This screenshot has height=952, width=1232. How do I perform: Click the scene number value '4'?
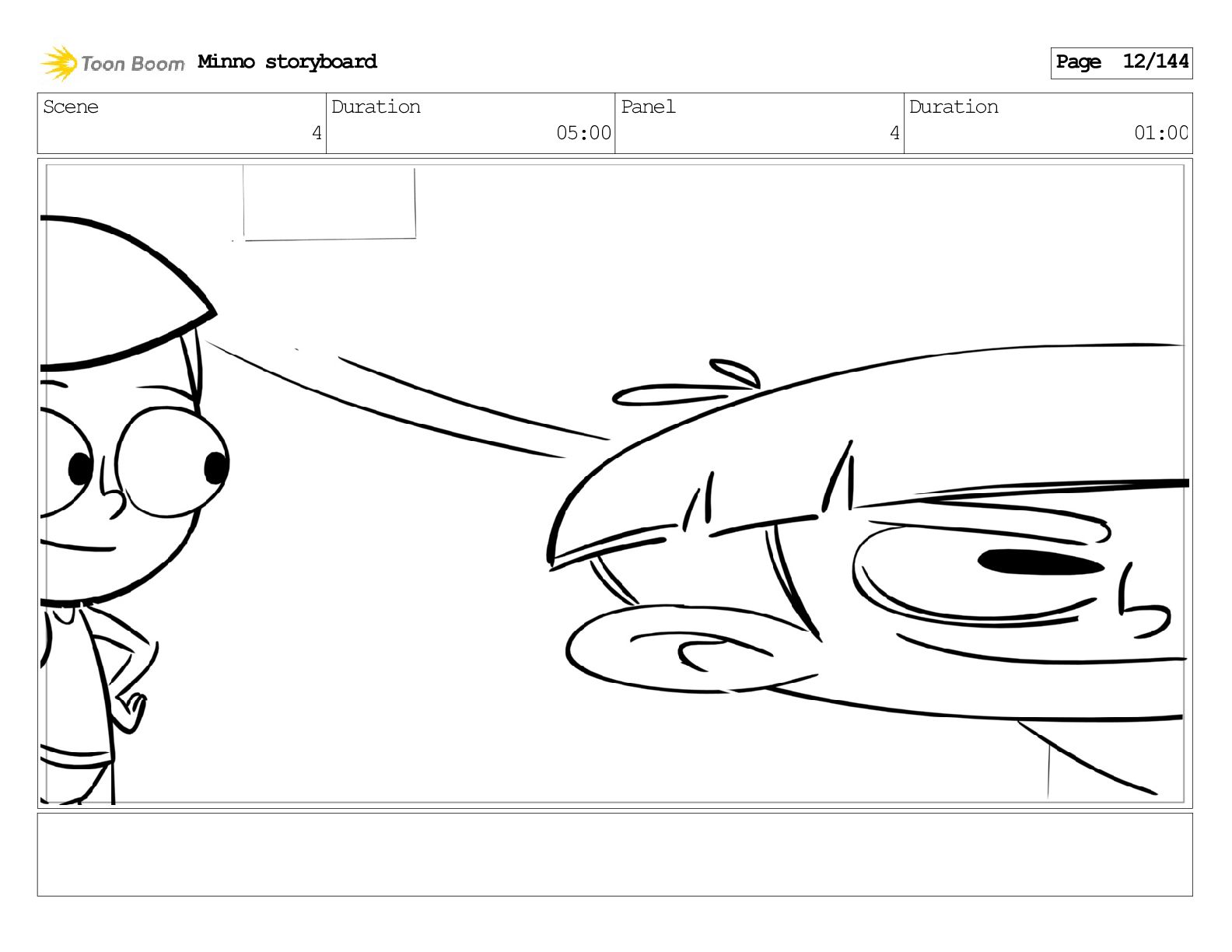[x=317, y=133]
